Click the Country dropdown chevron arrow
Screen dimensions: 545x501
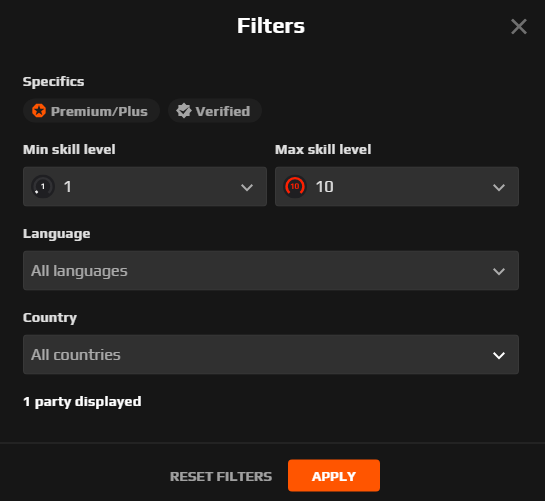pos(499,356)
